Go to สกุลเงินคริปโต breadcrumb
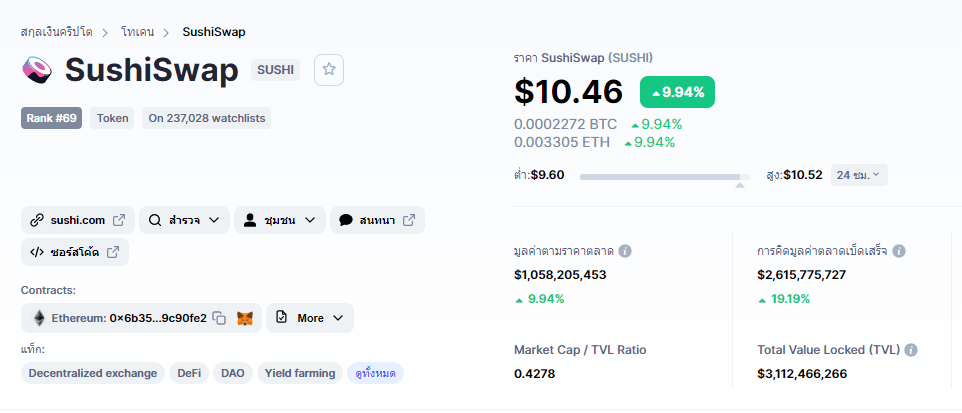This screenshot has height=413, width=962. point(58,32)
